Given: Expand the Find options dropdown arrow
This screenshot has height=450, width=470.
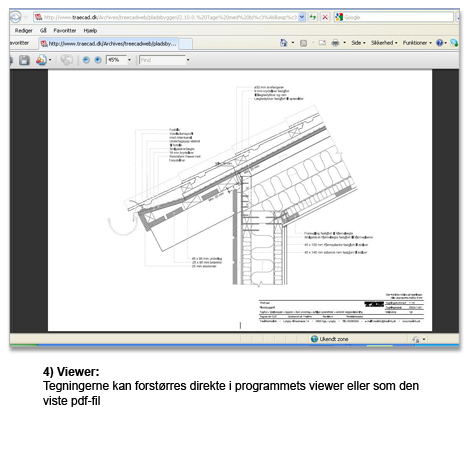Looking at the screenshot, I should point(188,60).
